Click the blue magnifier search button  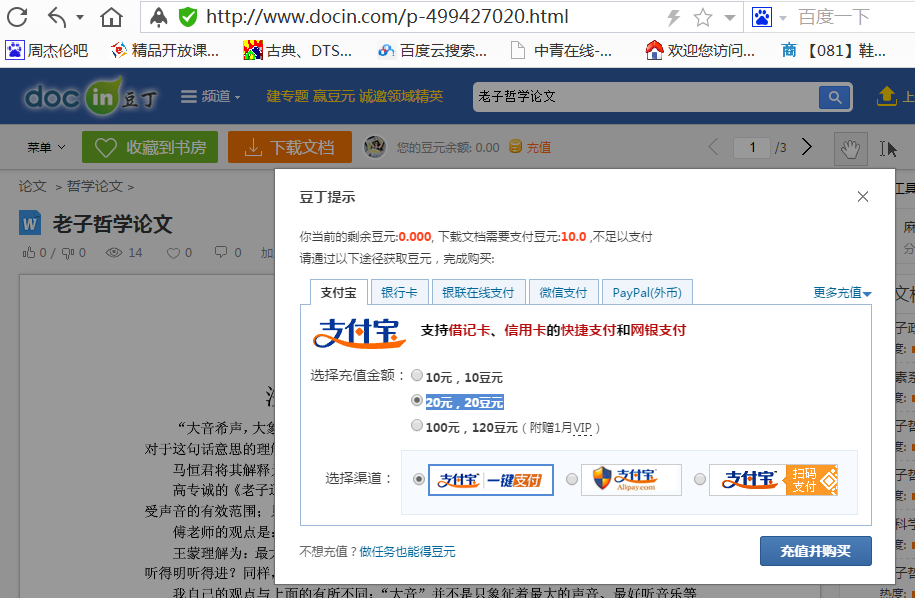pos(834,97)
